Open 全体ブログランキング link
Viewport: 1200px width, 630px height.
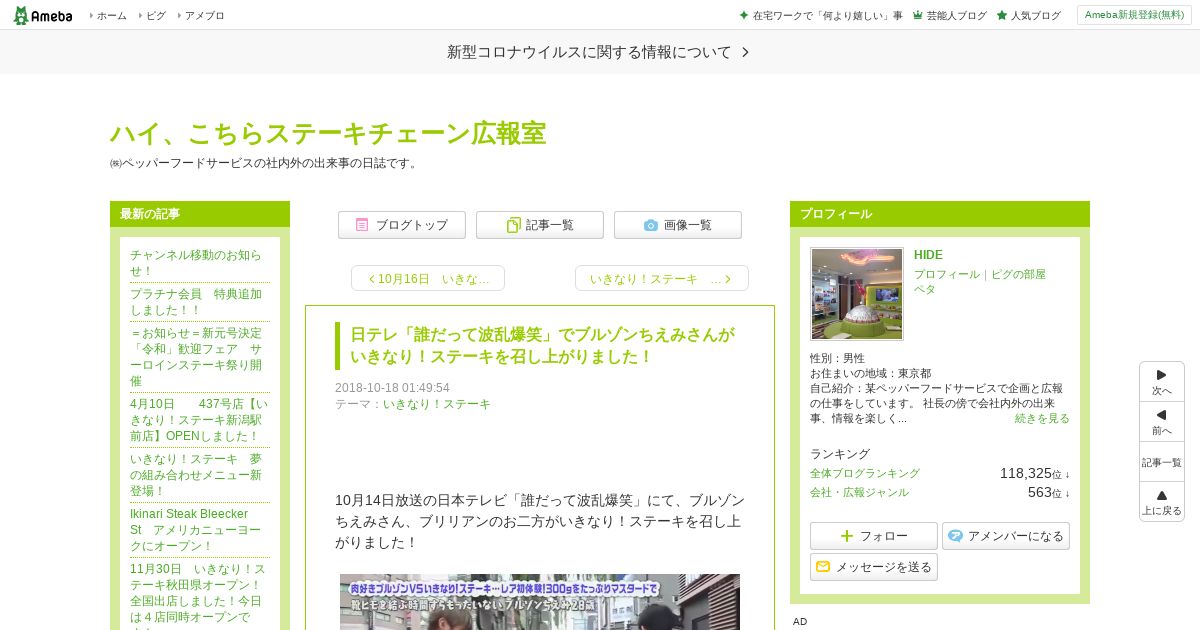click(x=865, y=473)
